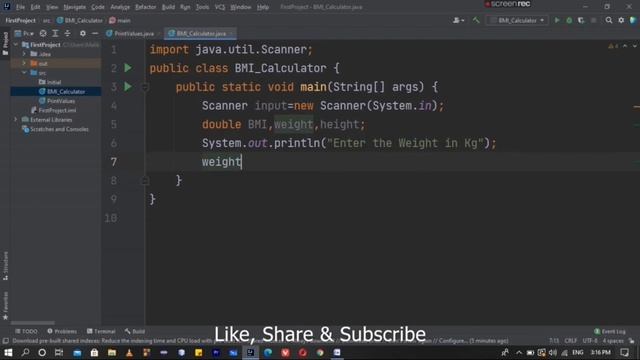Click the Project panel horizontal scrollbar

pyautogui.click(x=33, y=323)
